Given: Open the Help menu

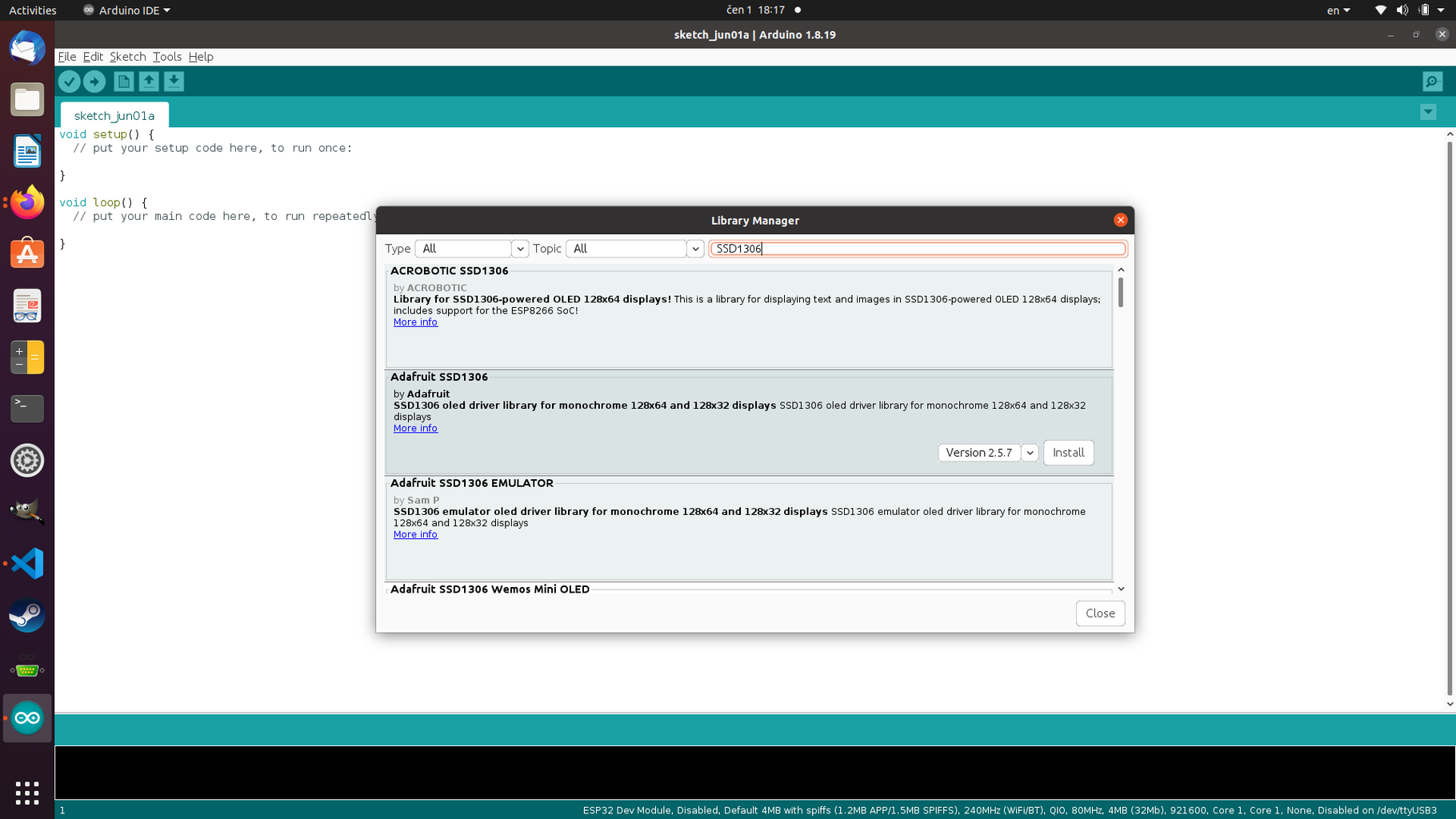Looking at the screenshot, I should tap(201, 57).
